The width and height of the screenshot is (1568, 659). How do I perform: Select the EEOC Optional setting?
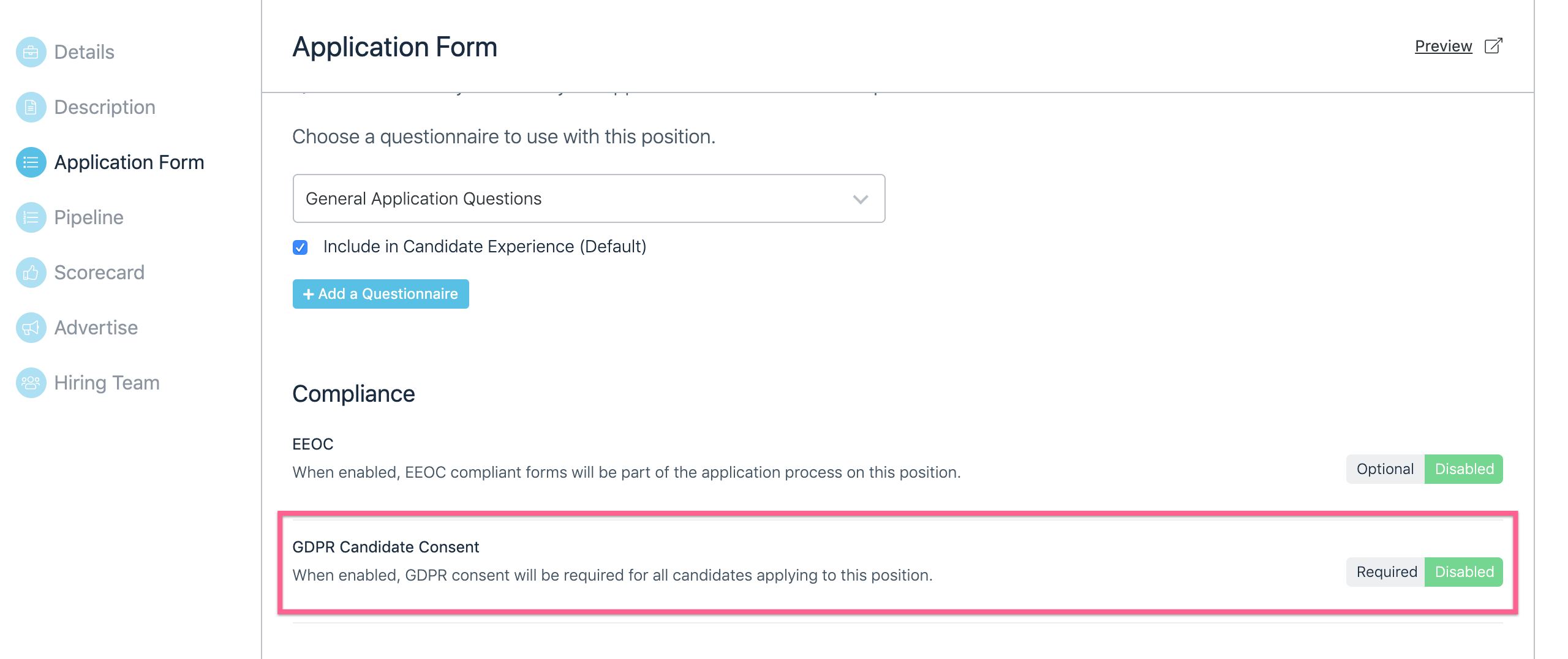(x=1385, y=469)
